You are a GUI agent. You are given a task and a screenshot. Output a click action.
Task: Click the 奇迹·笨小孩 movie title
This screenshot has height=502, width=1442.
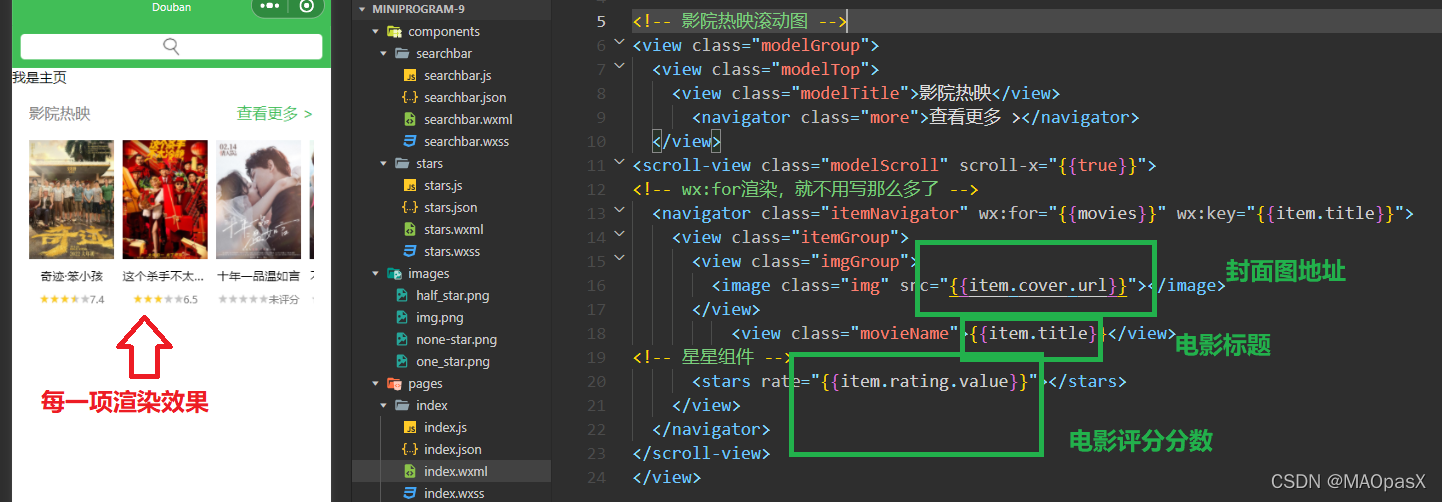(71, 276)
